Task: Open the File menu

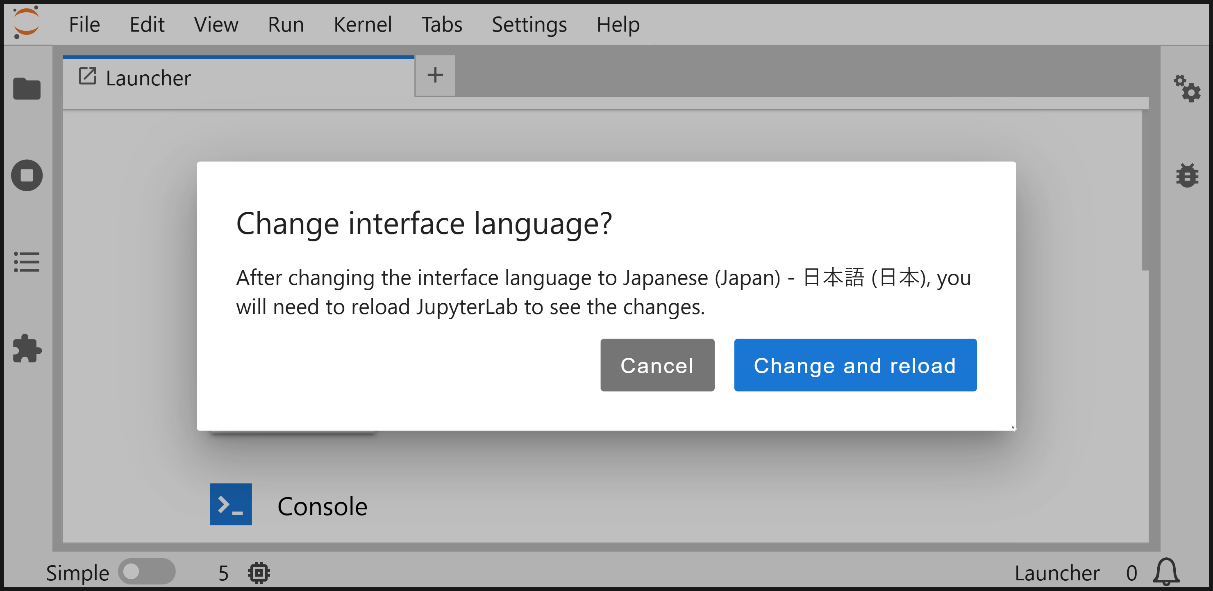Action: pyautogui.click(x=84, y=24)
